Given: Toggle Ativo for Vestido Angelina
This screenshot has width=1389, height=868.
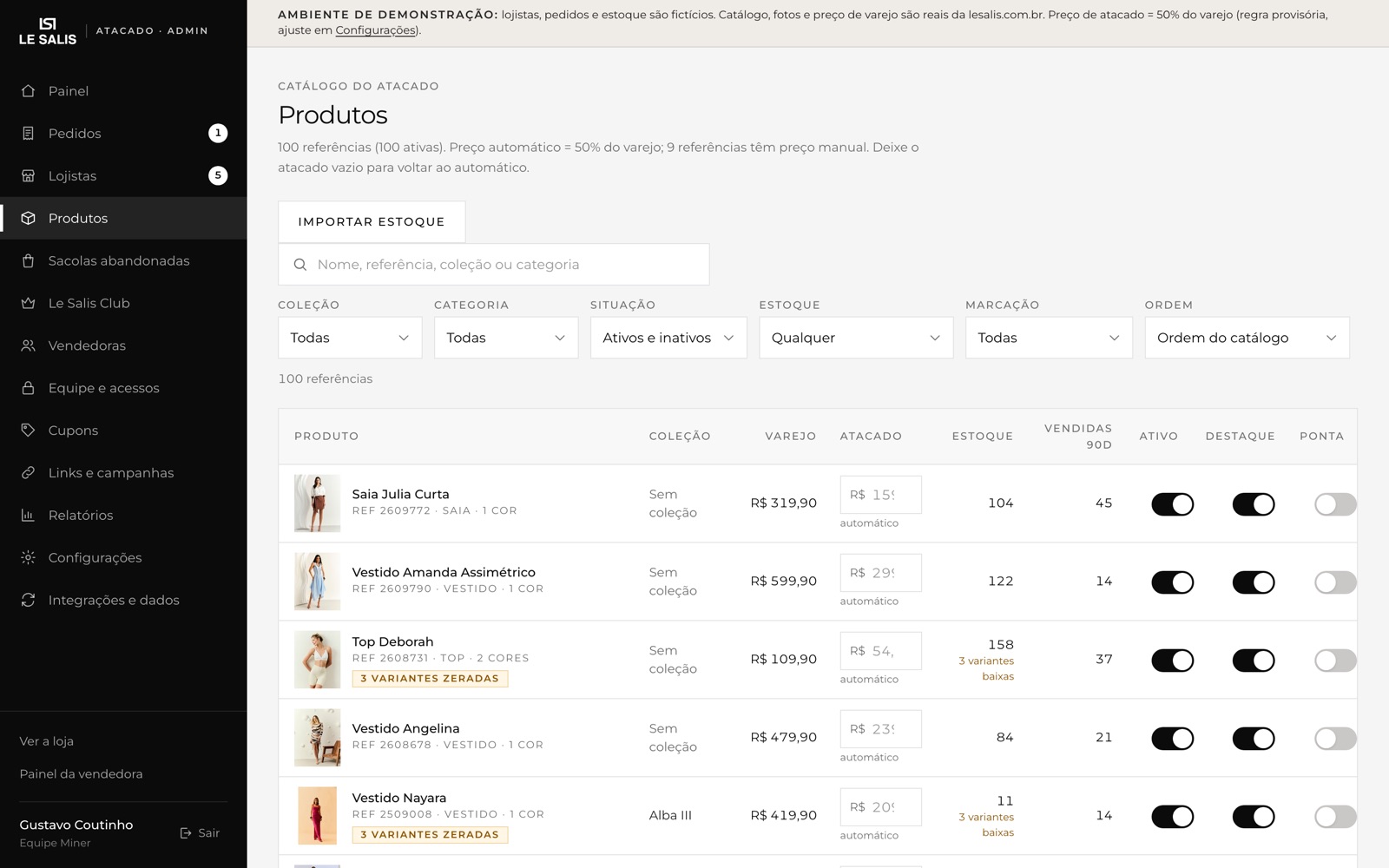Looking at the screenshot, I should pyautogui.click(x=1172, y=739).
